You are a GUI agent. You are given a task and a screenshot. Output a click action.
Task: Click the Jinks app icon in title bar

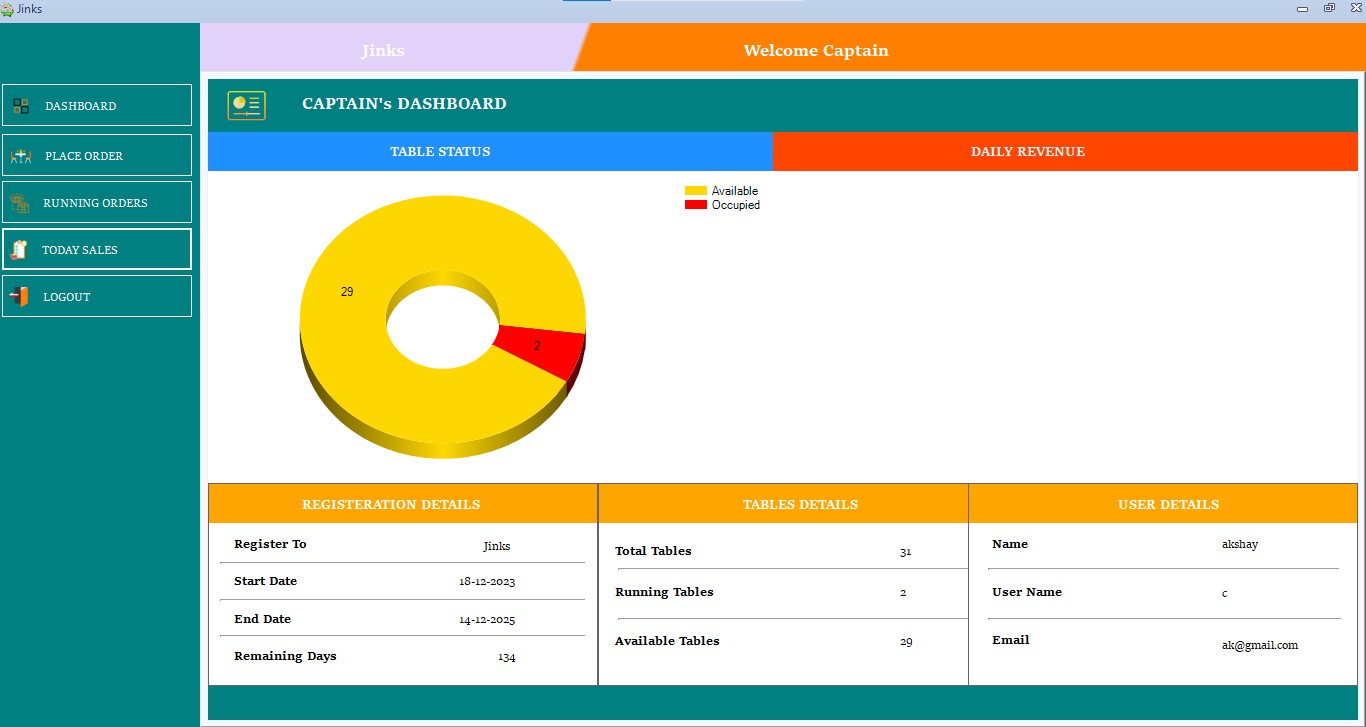pos(8,9)
